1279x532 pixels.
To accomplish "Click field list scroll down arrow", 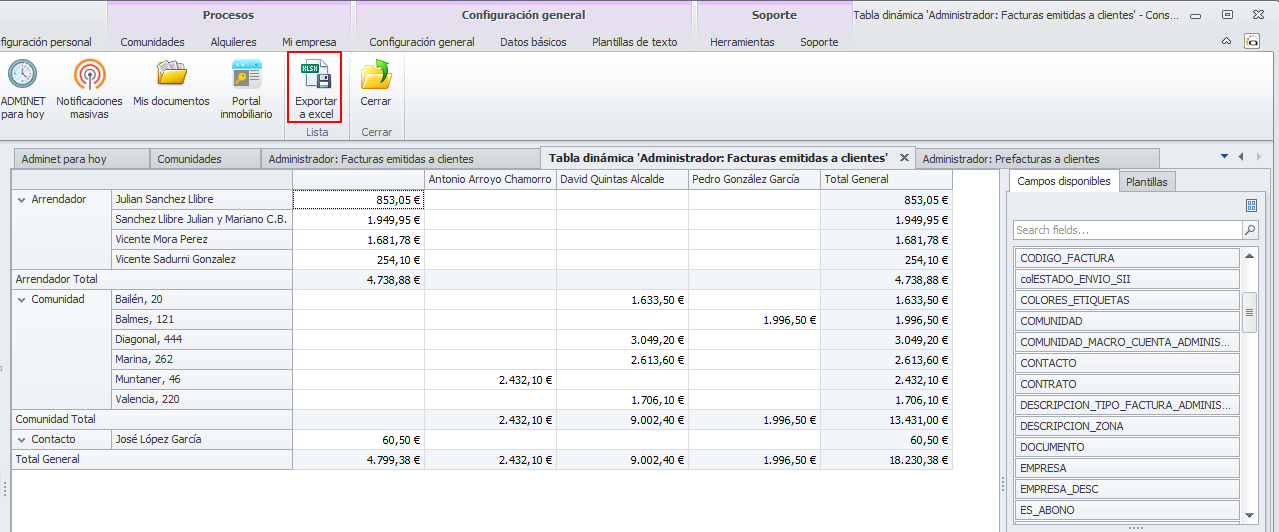I will tap(1249, 514).
